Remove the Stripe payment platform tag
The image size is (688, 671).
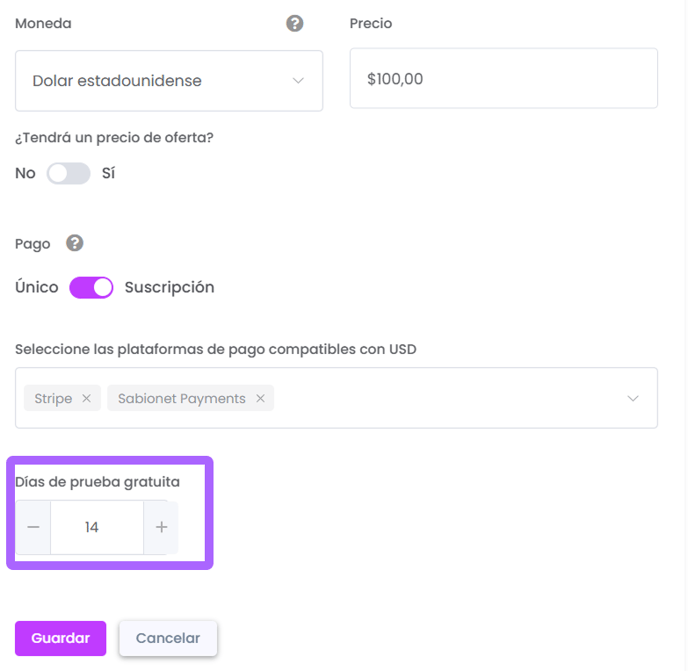(x=86, y=398)
